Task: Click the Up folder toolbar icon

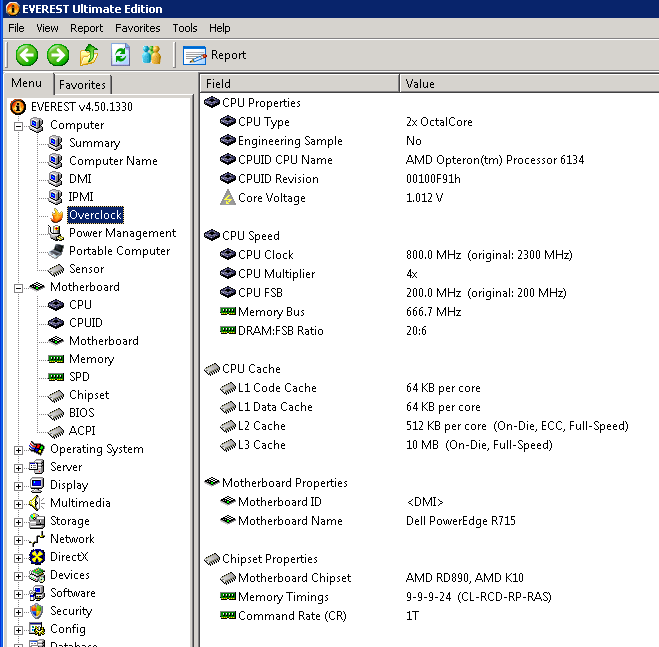Action: pos(89,55)
